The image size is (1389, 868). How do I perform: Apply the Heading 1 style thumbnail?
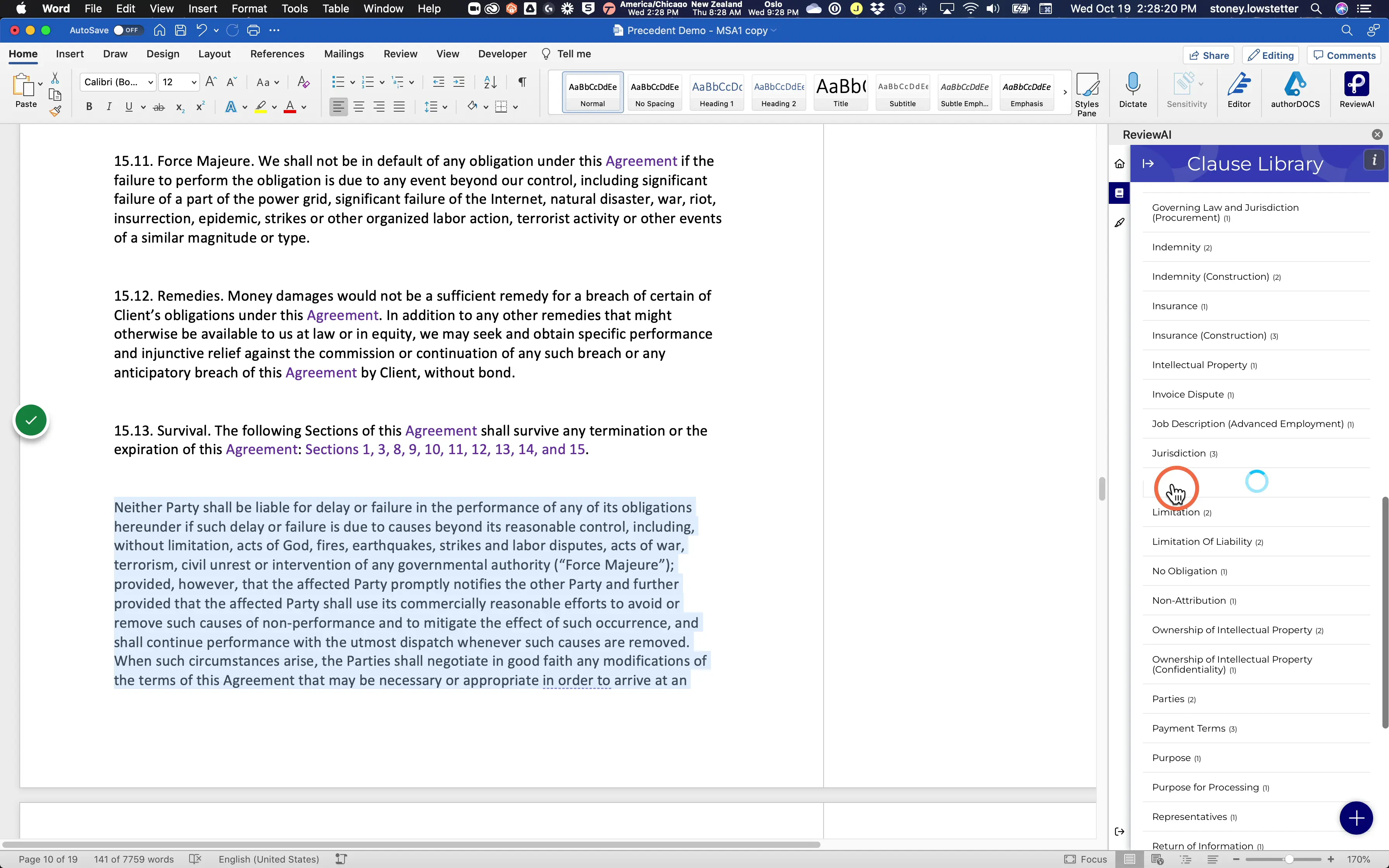pyautogui.click(x=716, y=92)
